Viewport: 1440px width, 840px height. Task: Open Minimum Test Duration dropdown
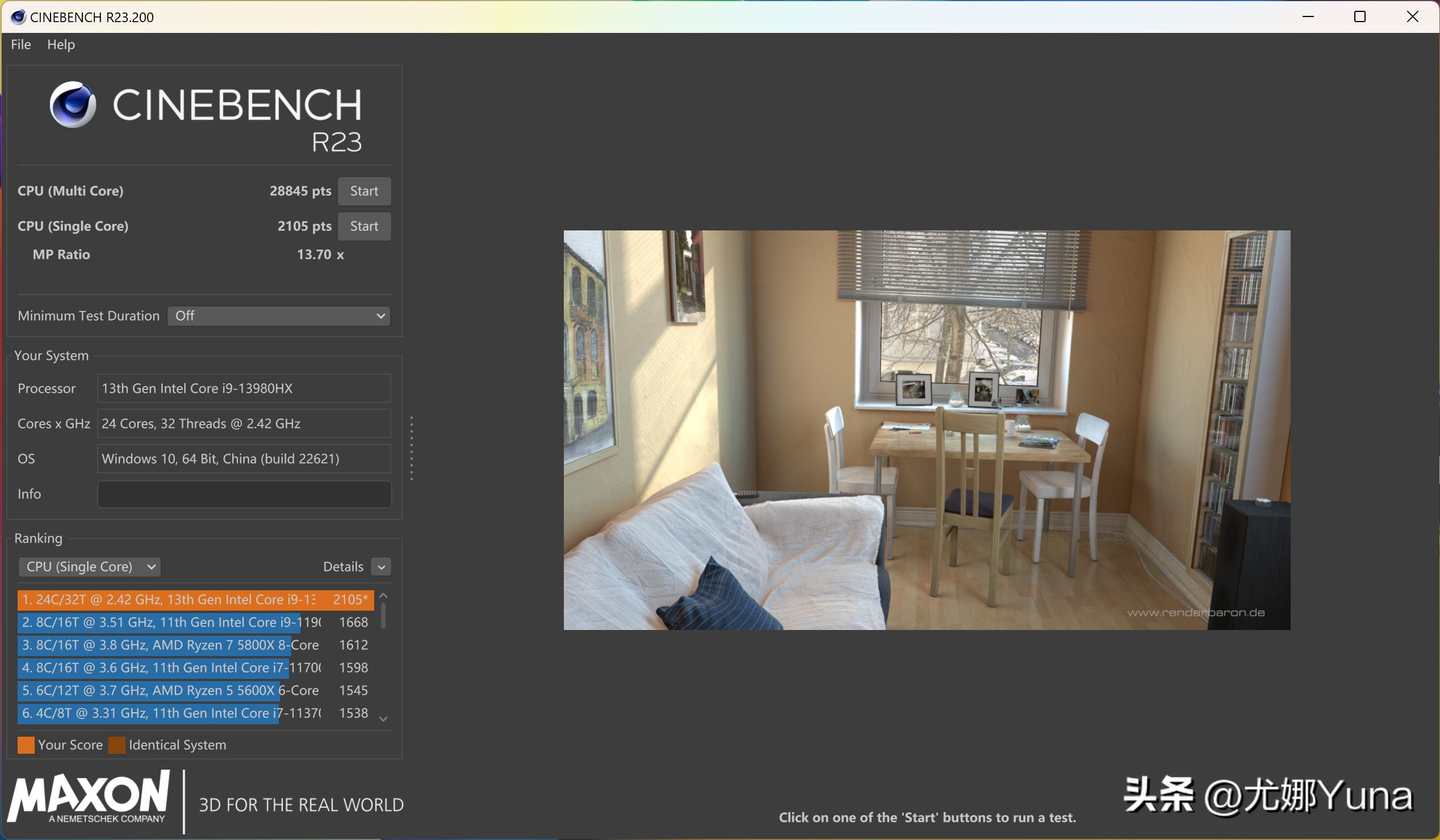click(279, 316)
